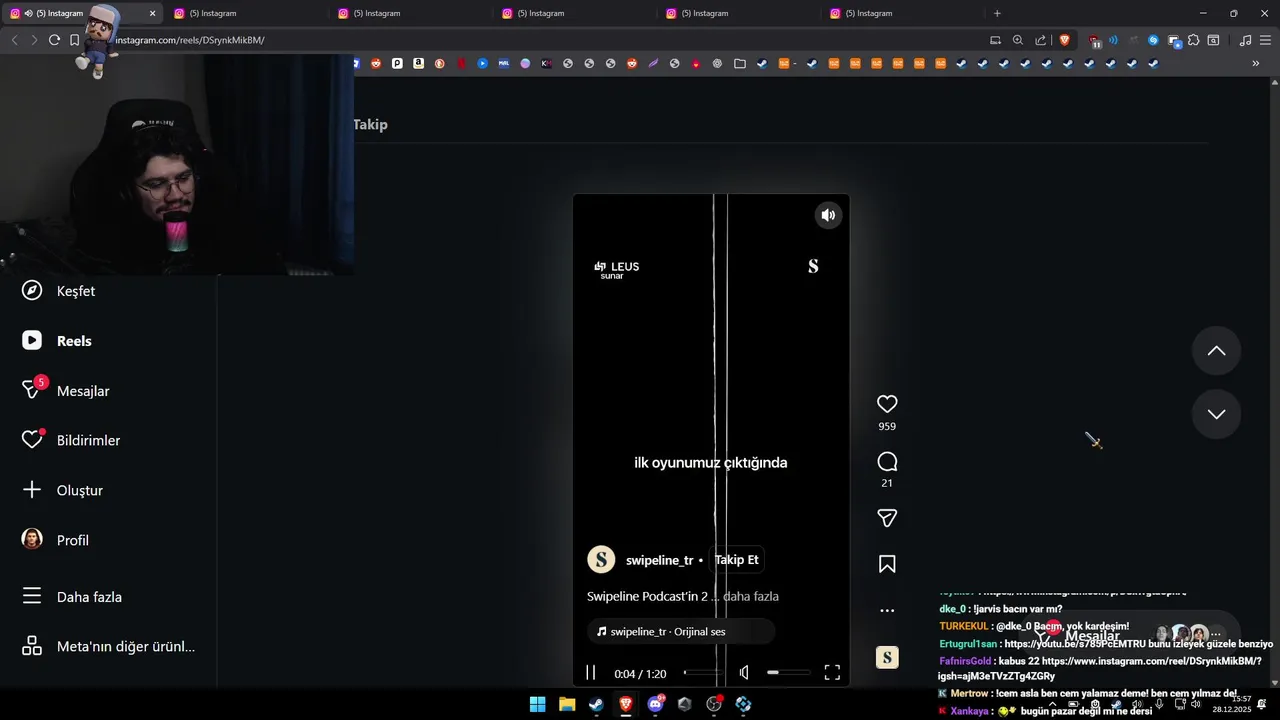The image size is (1280, 720).
Task: Open Keşfet (Explore) in Instagram sidebar
Action: pyautogui.click(x=59, y=291)
